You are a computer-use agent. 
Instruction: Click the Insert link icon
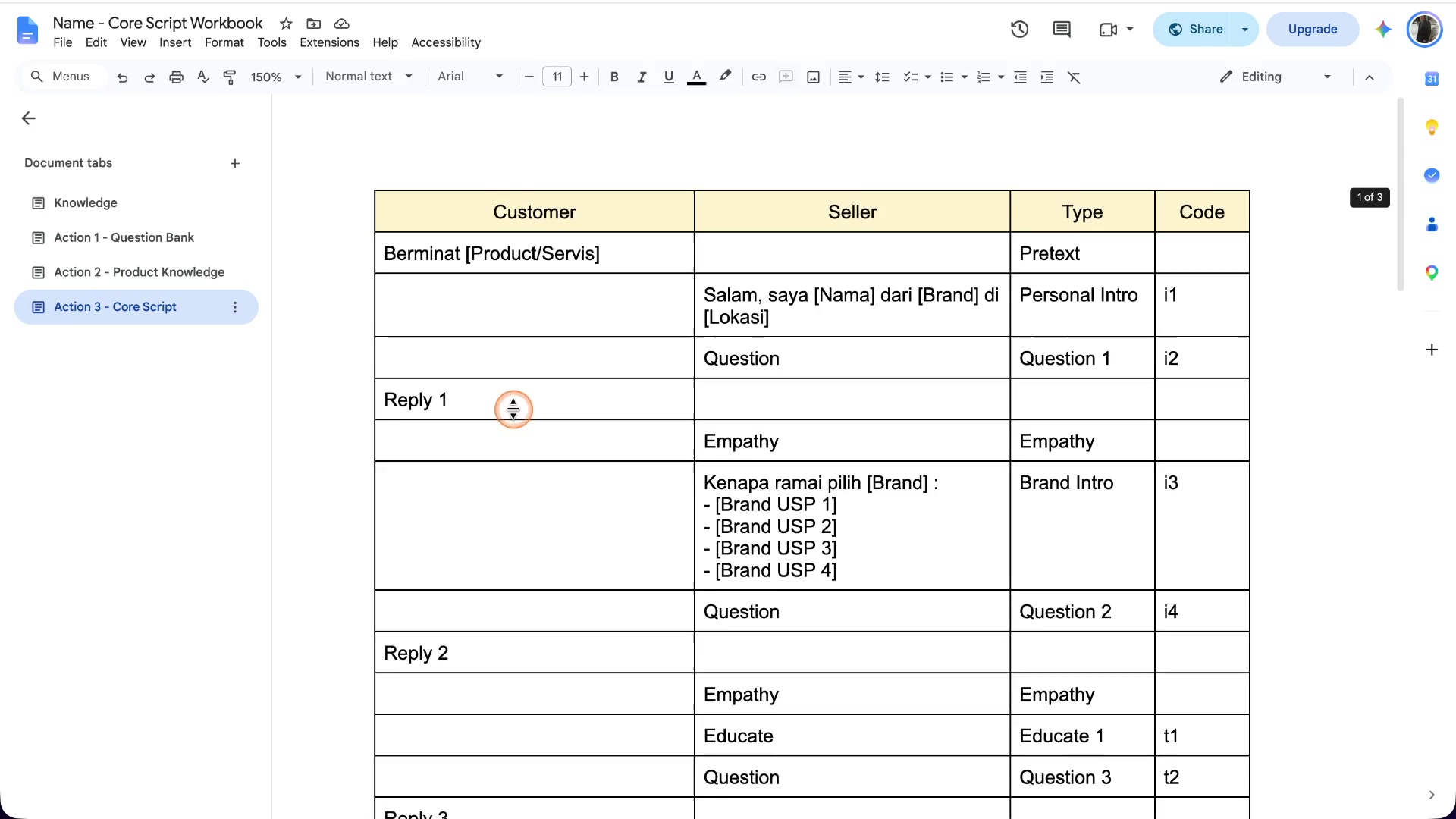click(x=758, y=77)
